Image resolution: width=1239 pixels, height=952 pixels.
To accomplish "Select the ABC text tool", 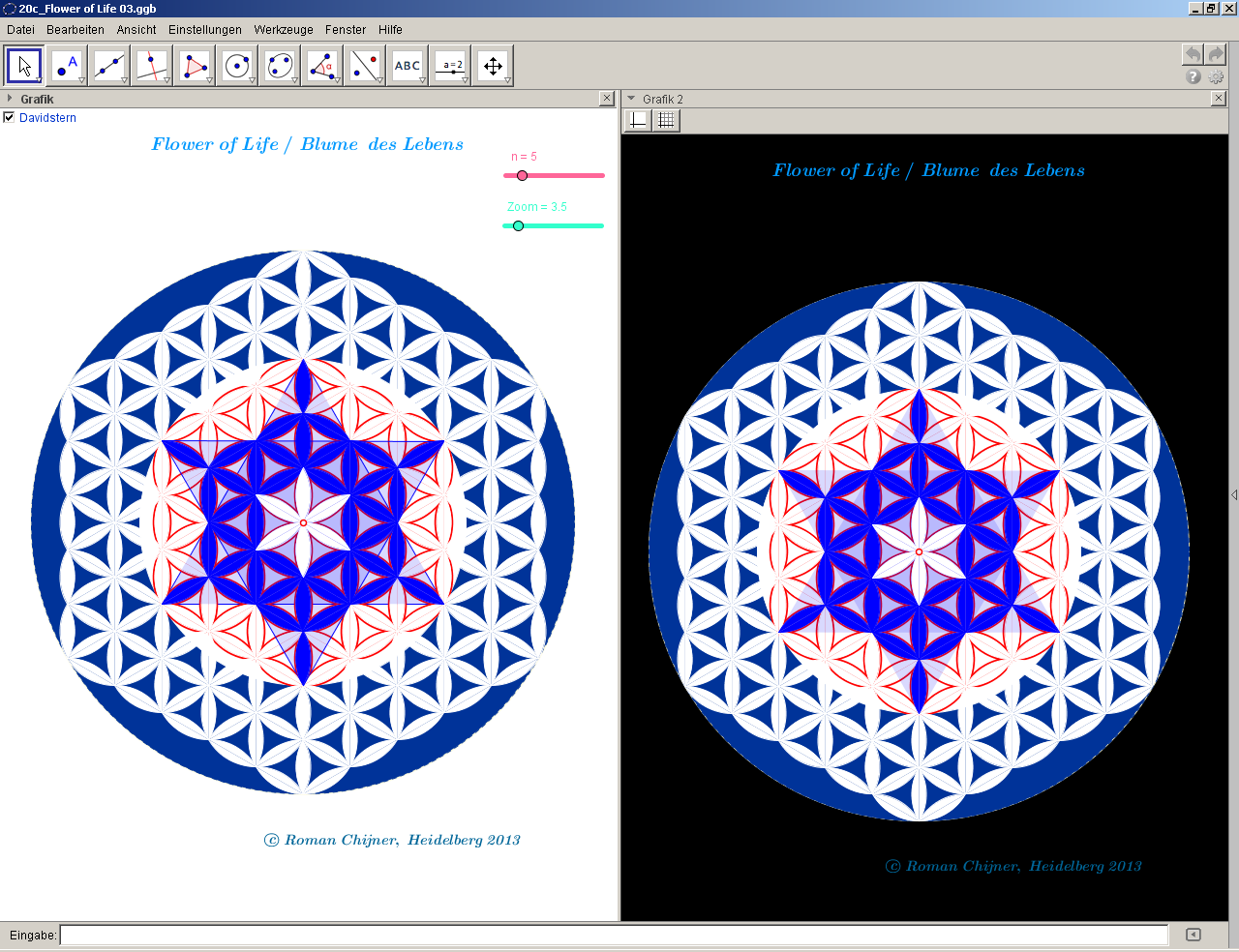I will click(x=408, y=66).
